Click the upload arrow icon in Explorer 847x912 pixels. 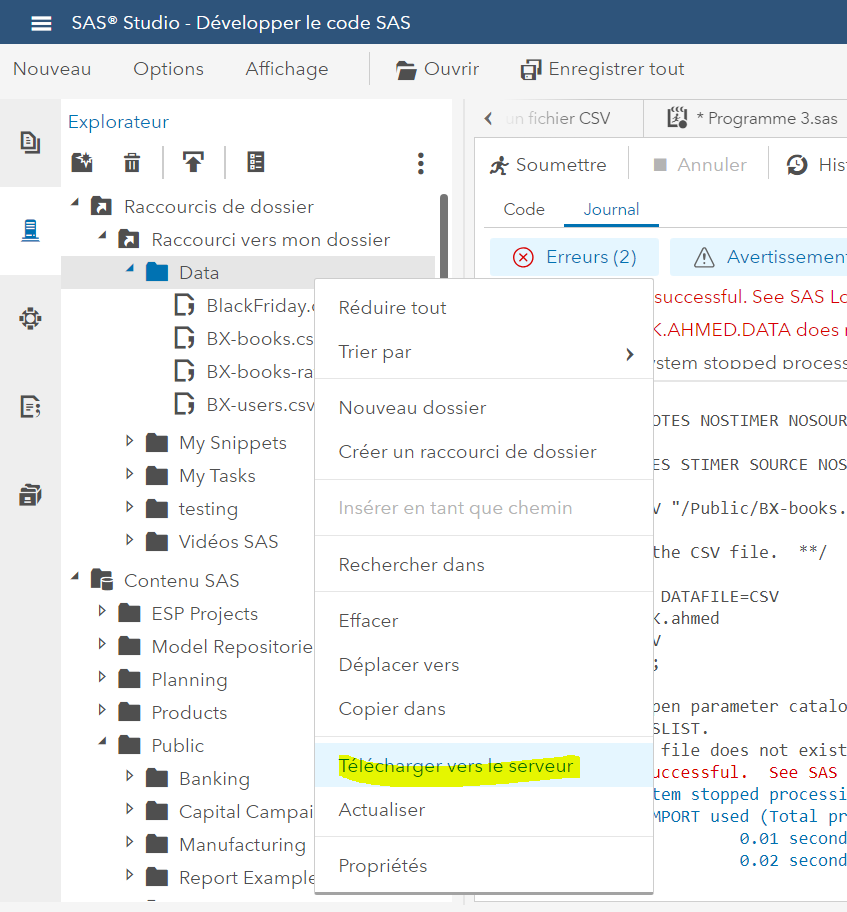click(193, 162)
